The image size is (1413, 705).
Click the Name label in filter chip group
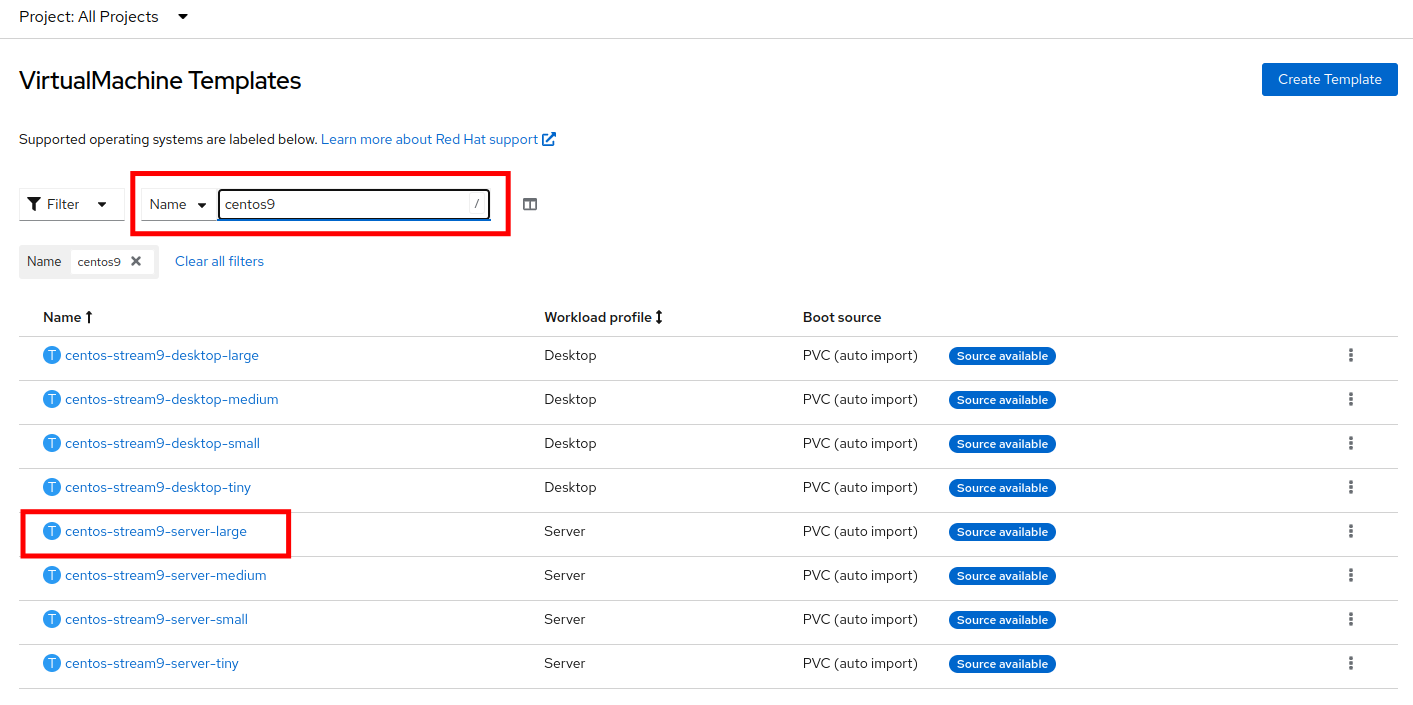[x=44, y=261]
